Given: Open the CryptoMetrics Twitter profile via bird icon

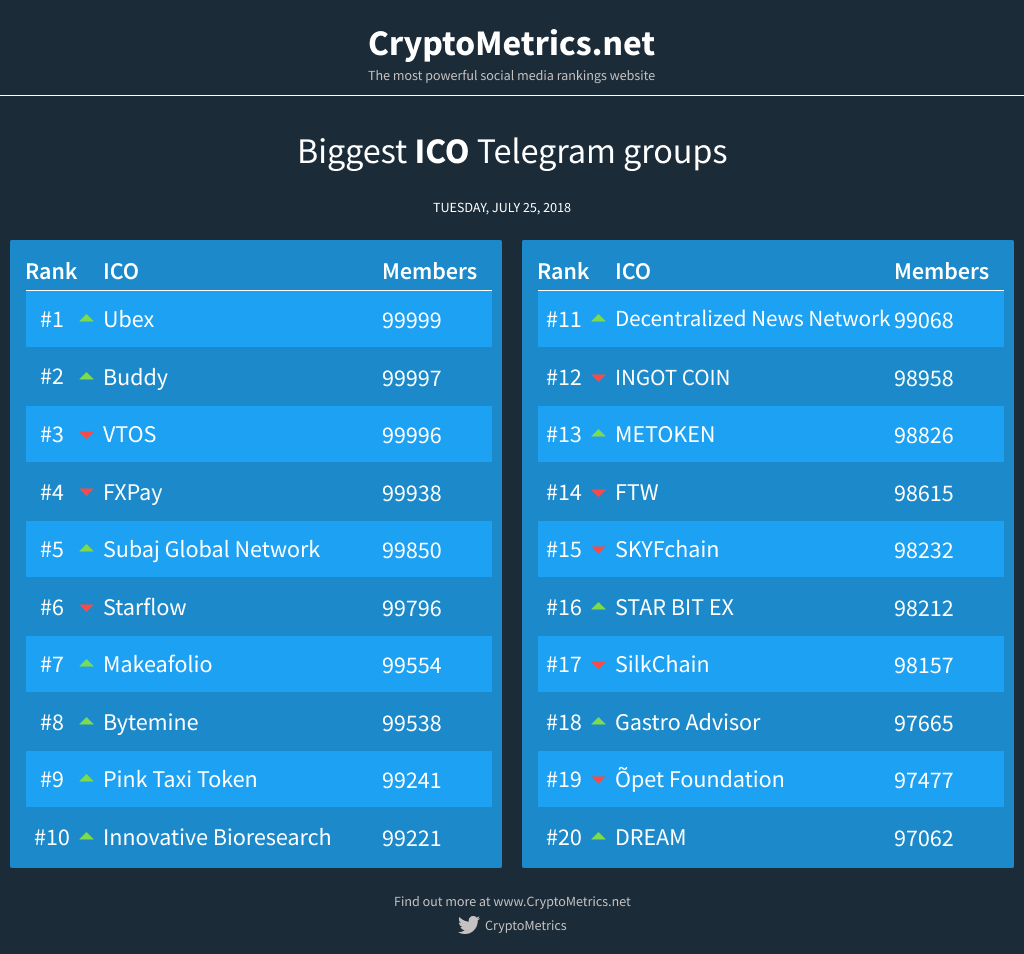Looking at the screenshot, I should pos(468,925).
